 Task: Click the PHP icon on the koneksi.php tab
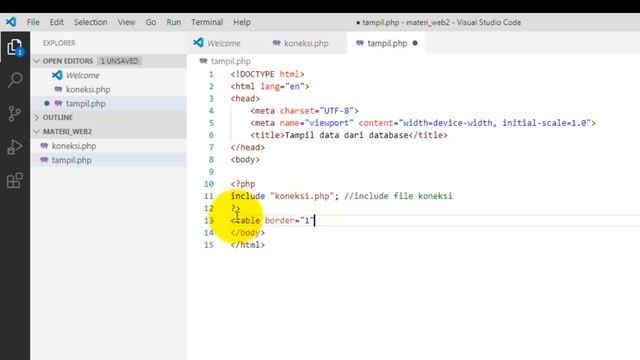click(x=276, y=43)
